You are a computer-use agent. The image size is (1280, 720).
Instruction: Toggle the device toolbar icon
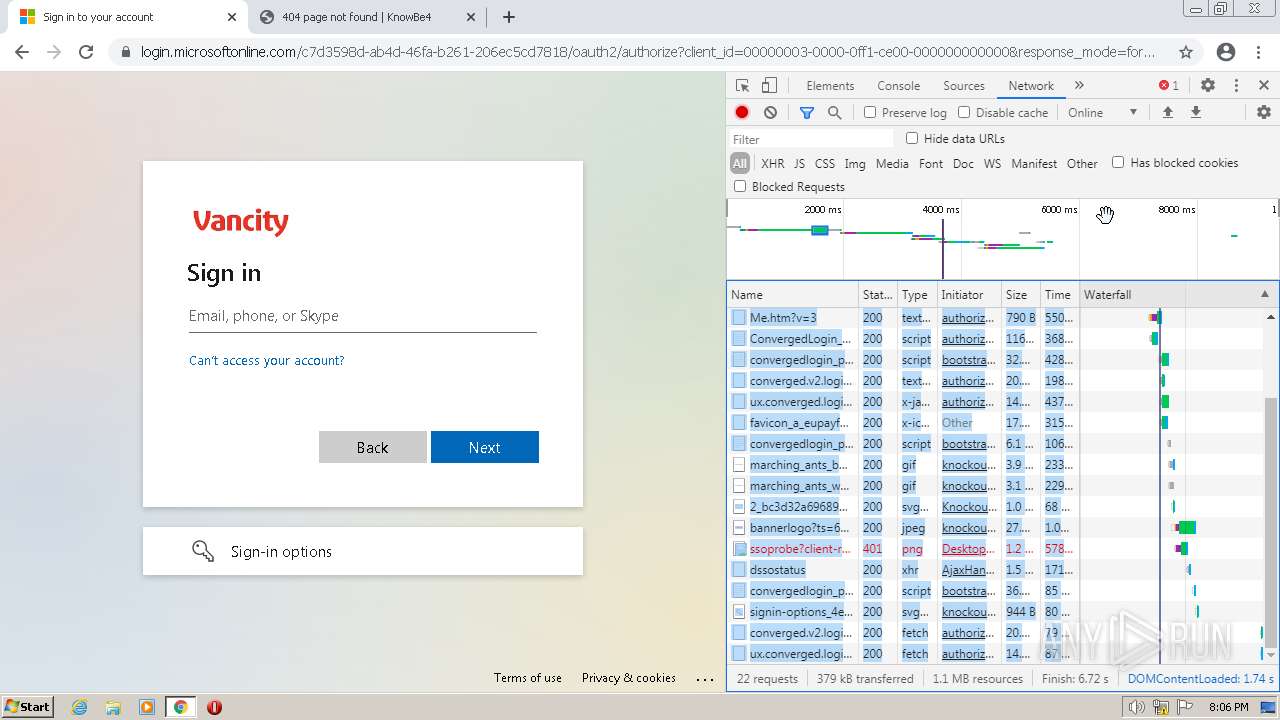769,86
